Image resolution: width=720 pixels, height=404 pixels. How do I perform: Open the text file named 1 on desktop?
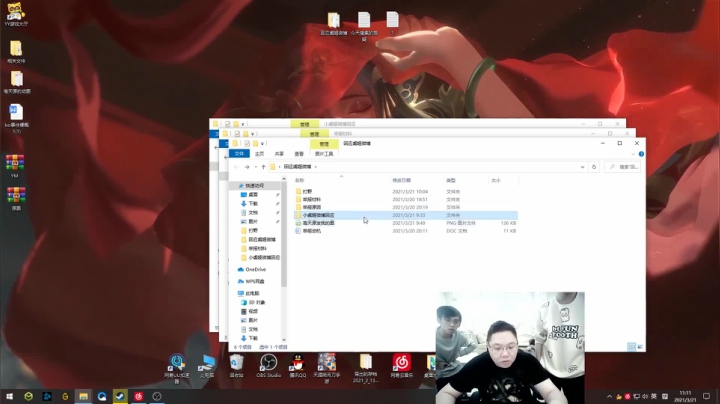click(x=392, y=23)
